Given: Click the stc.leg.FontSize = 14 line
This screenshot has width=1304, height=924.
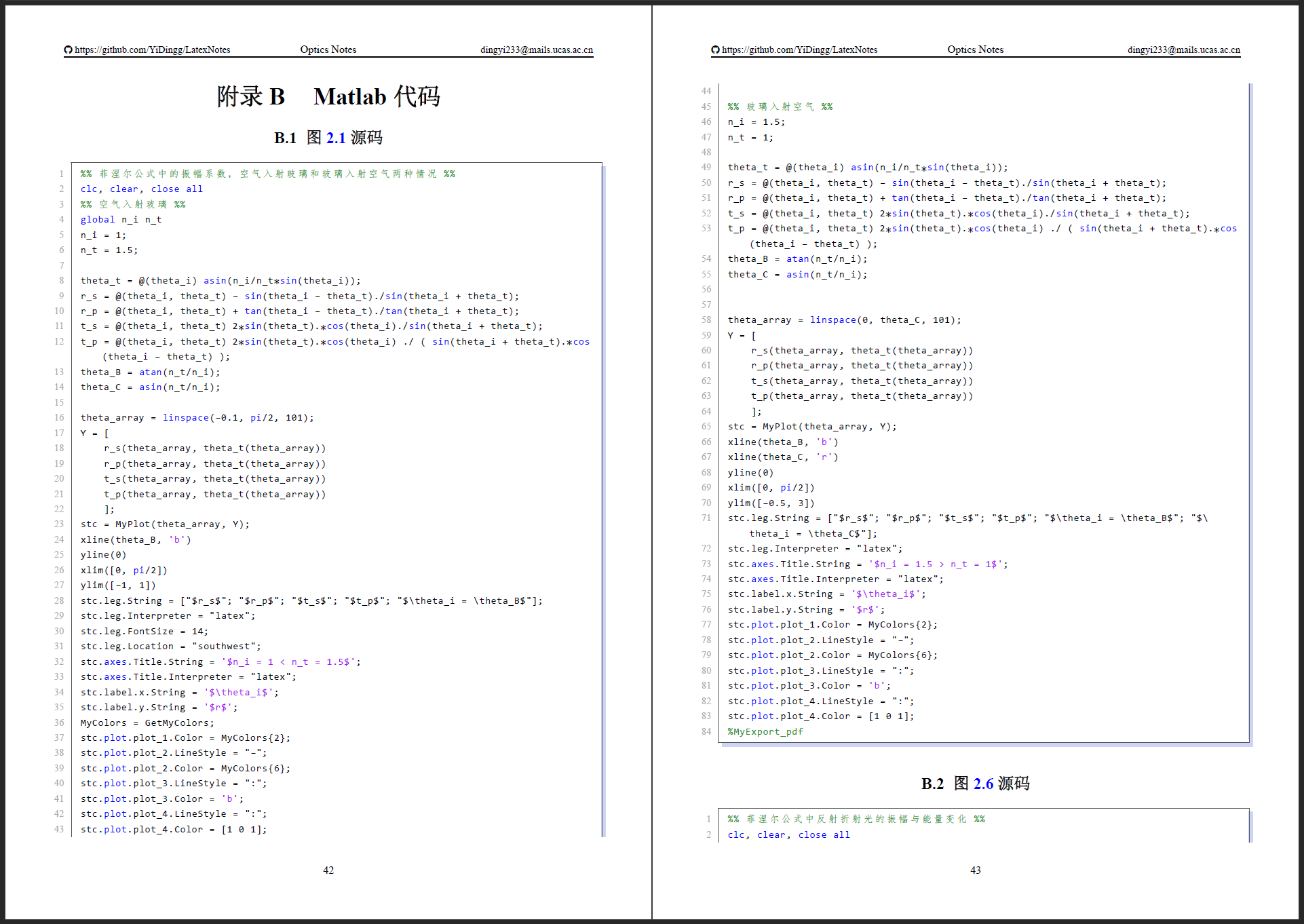Looking at the screenshot, I should click(x=144, y=631).
